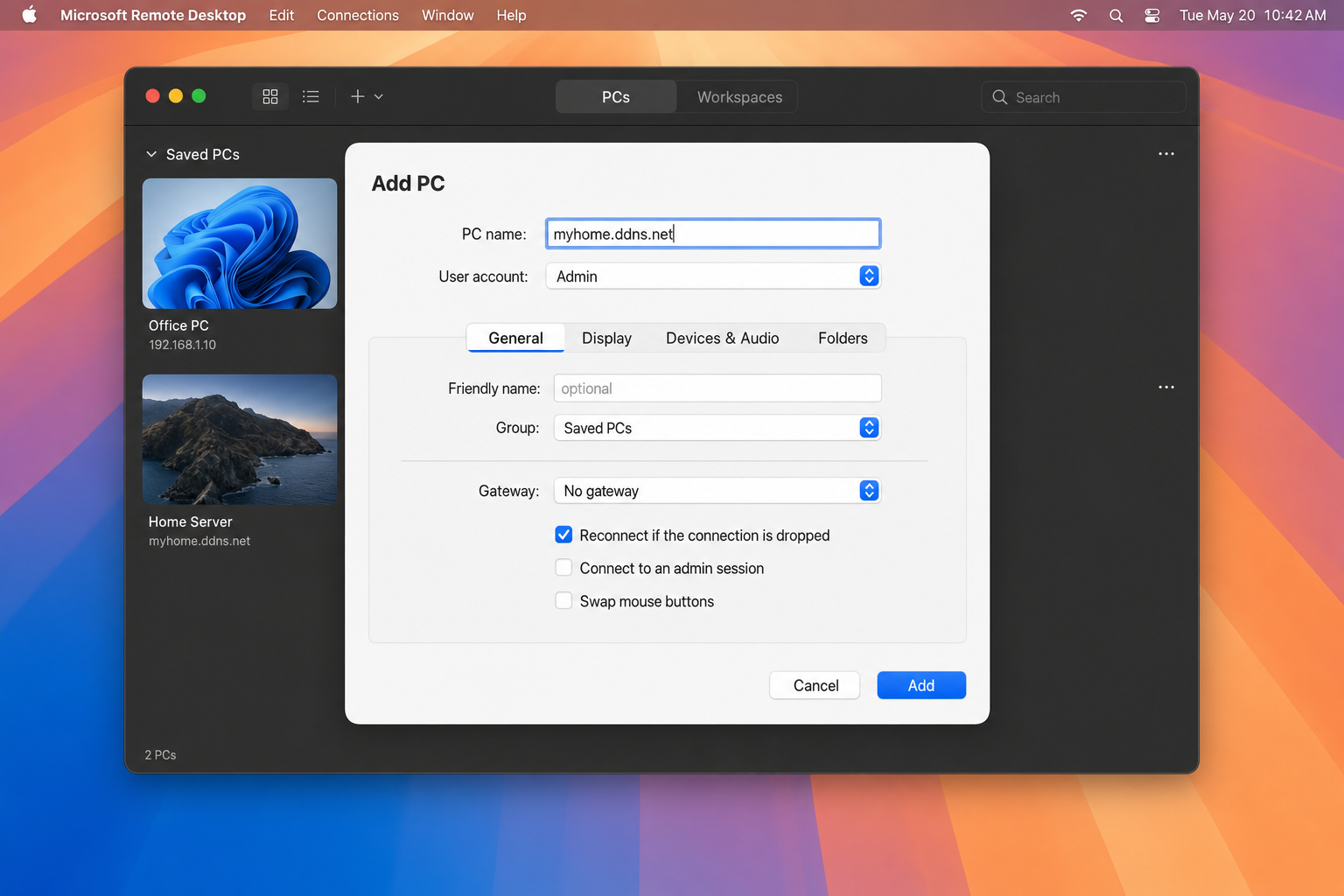Open Microsoft Remote Desktop app menu
The height and width of the screenshot is (896, 1344).
click(153, 15)
